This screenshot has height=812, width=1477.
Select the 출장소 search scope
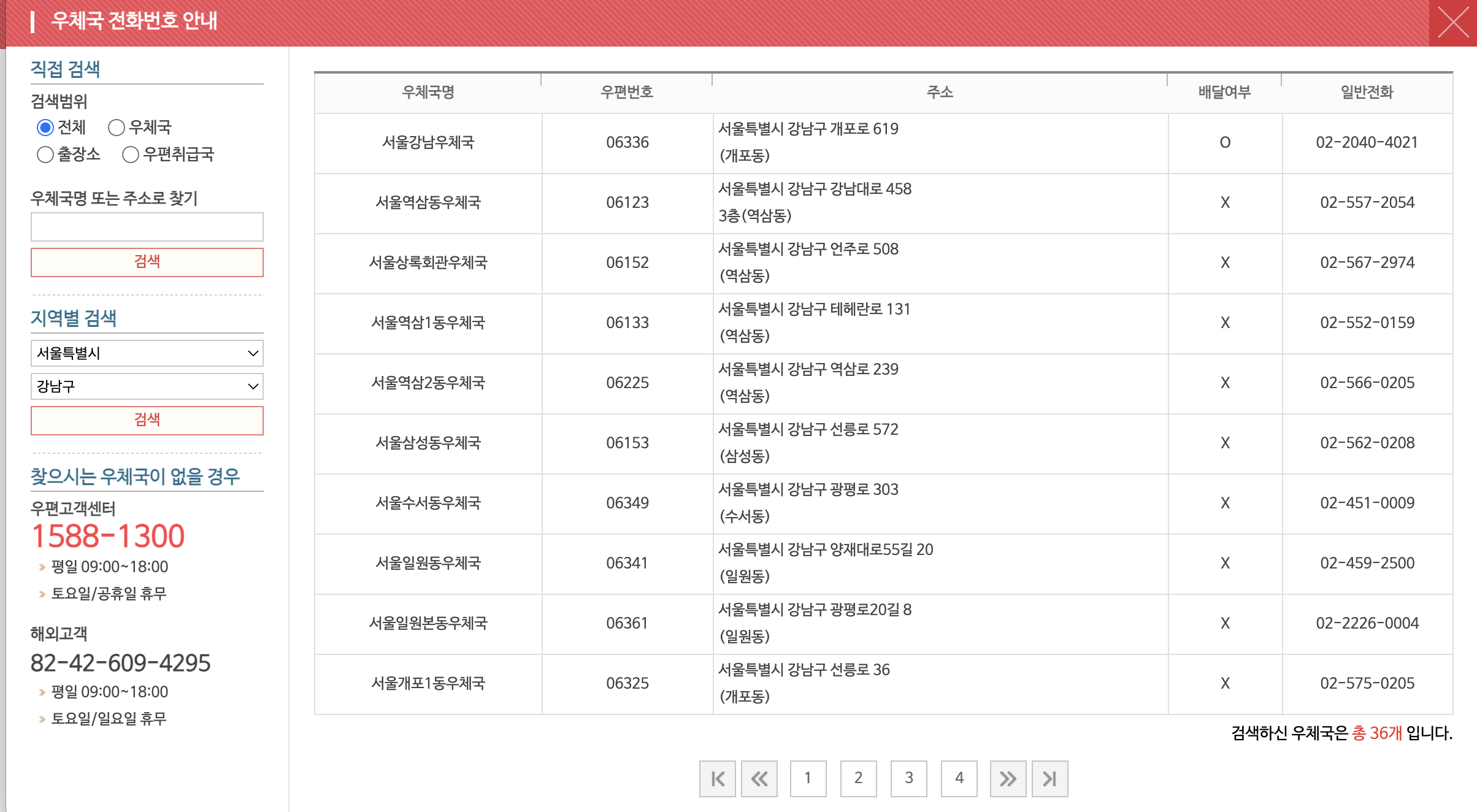[x=45, y=155]
